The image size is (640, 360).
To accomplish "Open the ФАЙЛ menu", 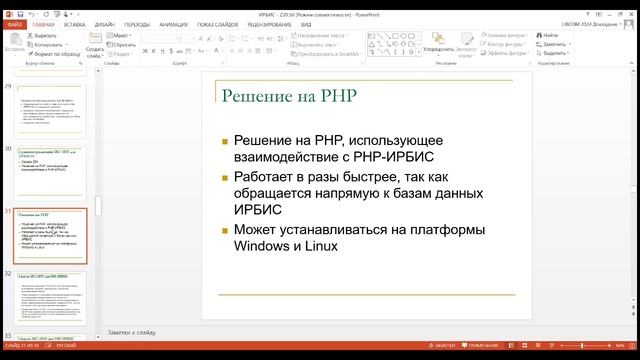I will (15, 25).
